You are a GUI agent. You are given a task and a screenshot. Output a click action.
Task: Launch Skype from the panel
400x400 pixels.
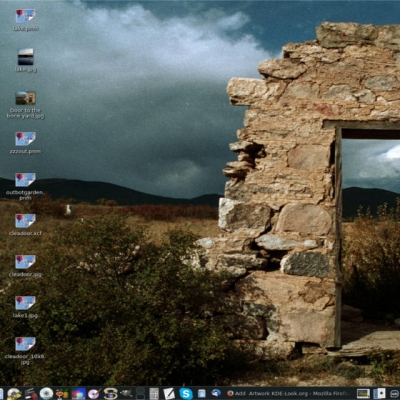point(186,394)
